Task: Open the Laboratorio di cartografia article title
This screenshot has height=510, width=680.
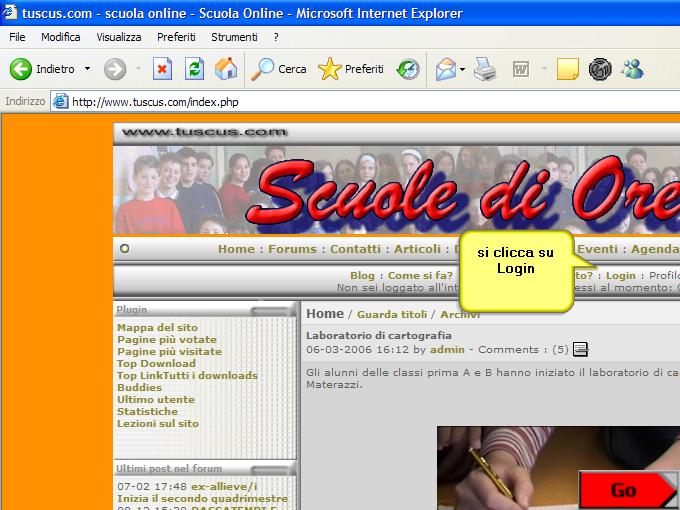Action: [379, 335]
